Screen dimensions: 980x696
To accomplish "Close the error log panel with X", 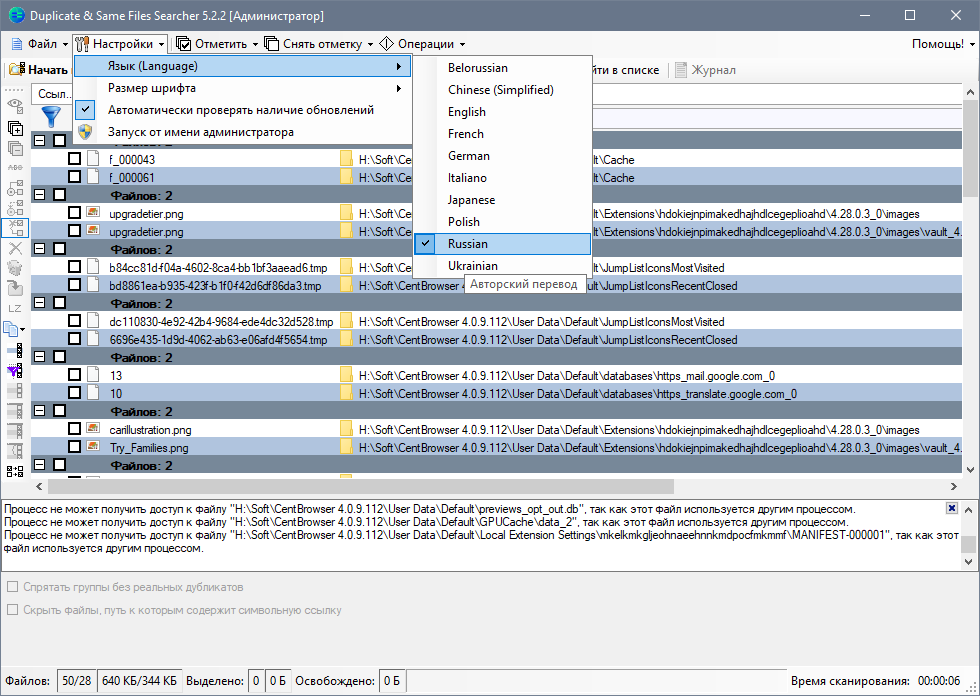I will pyautogui.click(x=951, y=508).
